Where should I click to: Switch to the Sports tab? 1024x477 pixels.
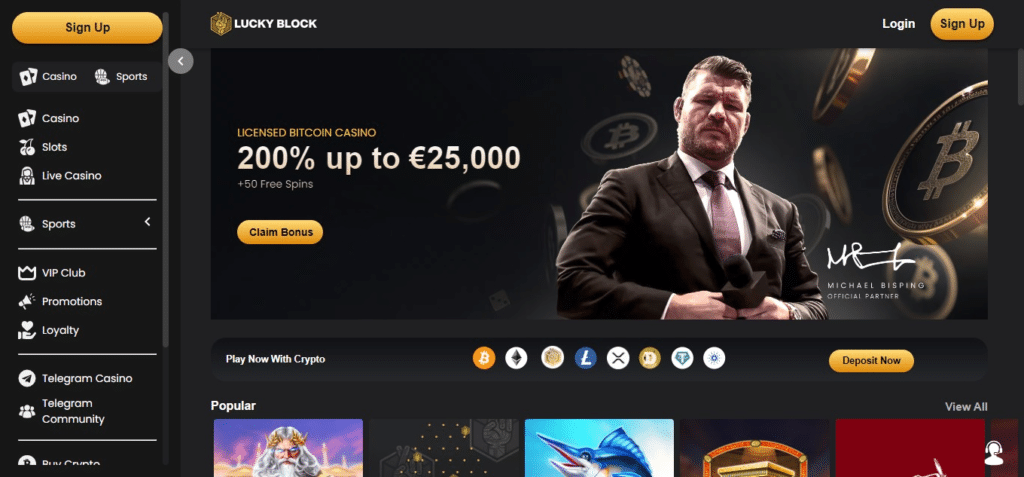121,76
